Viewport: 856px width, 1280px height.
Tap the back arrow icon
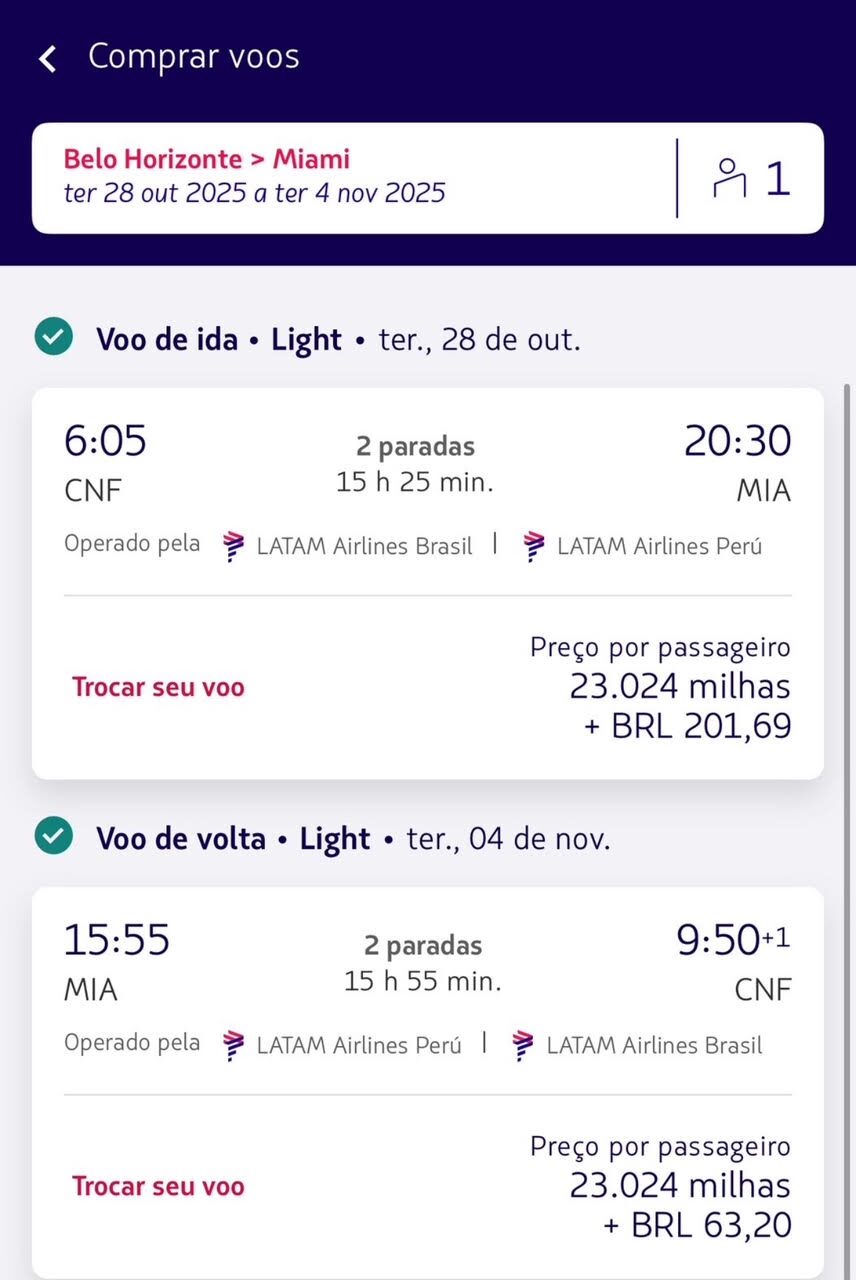[x=47, y=58]
